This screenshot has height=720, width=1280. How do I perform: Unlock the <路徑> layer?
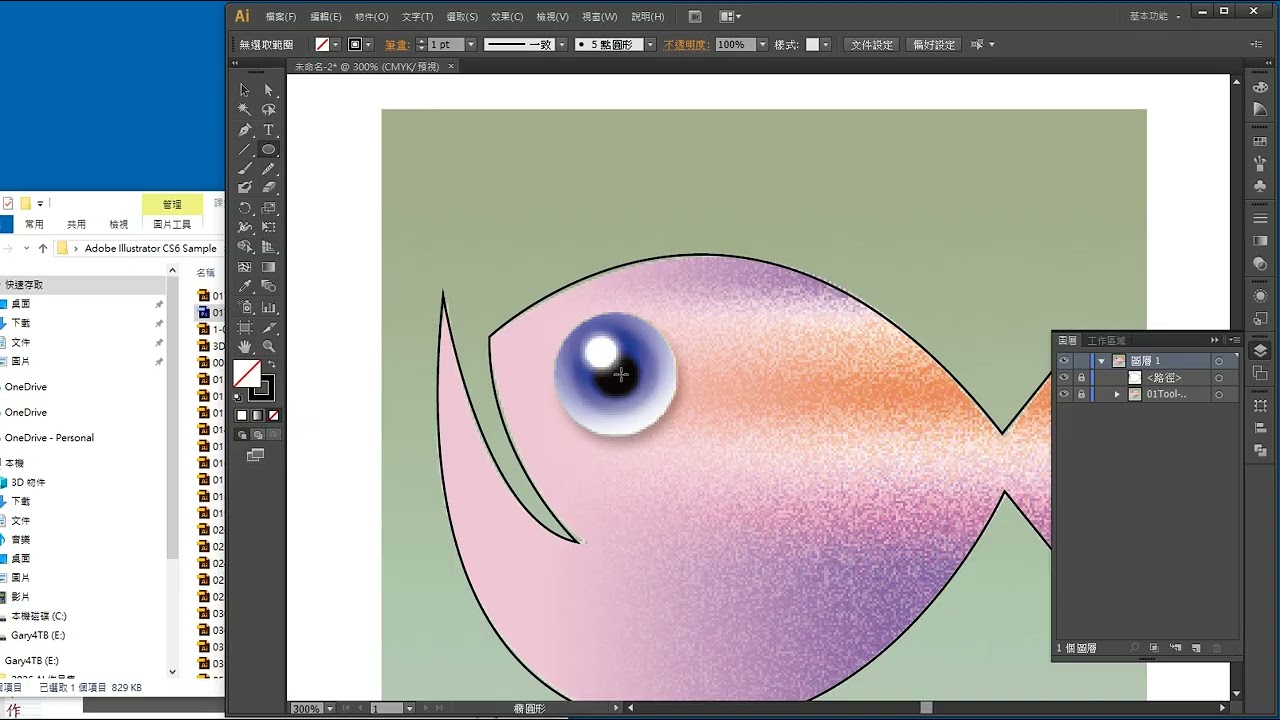tap(1081, 378)
